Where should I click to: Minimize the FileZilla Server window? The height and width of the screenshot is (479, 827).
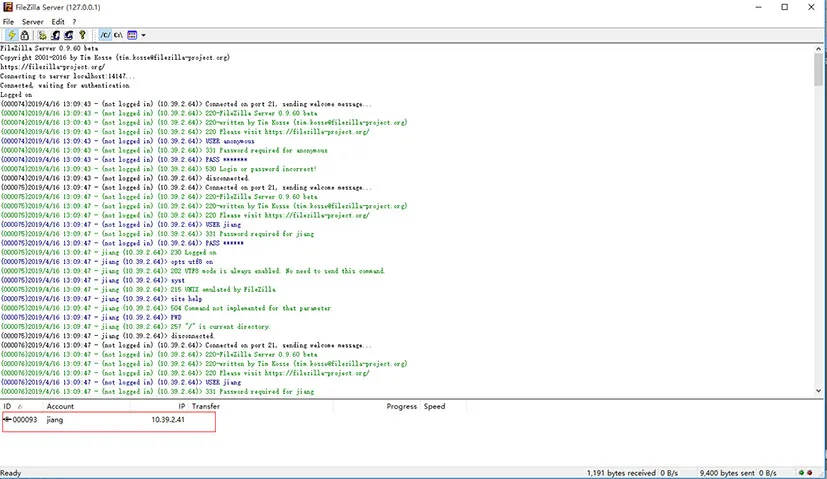point(758,7)
